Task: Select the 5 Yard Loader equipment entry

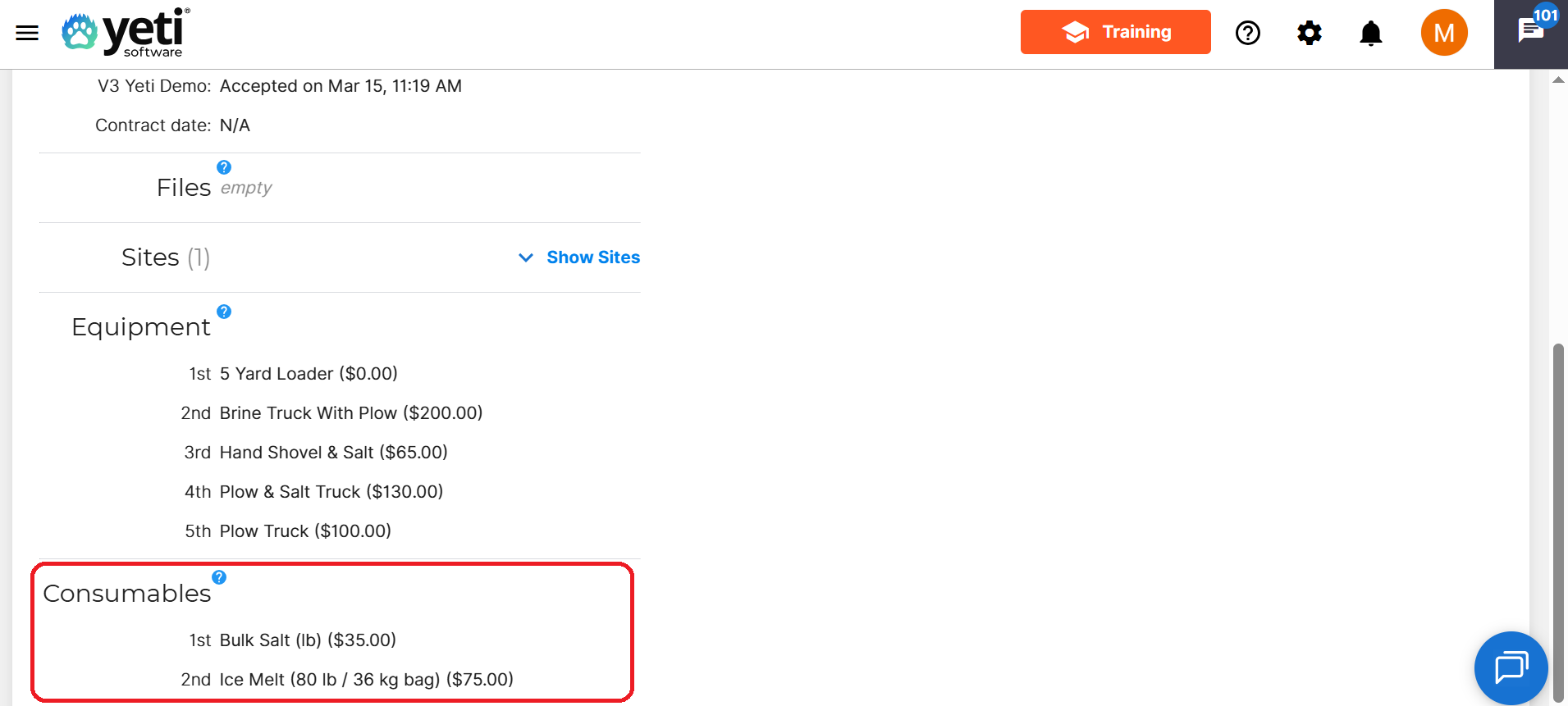Action: pos(308,374)
